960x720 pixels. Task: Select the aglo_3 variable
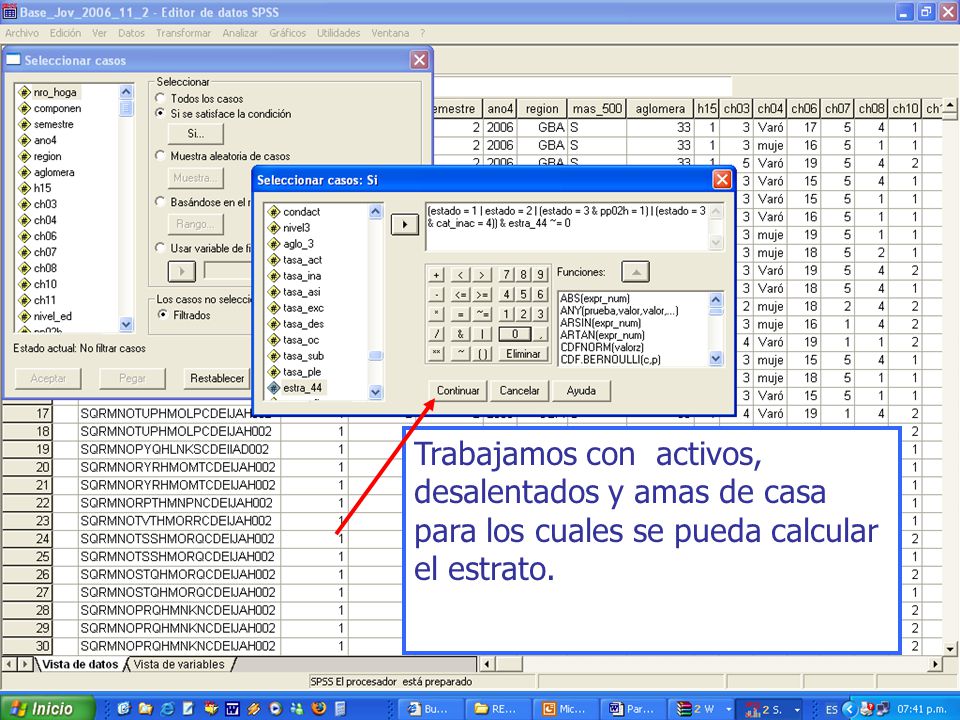pyautogui.click(x=298, y=244)
